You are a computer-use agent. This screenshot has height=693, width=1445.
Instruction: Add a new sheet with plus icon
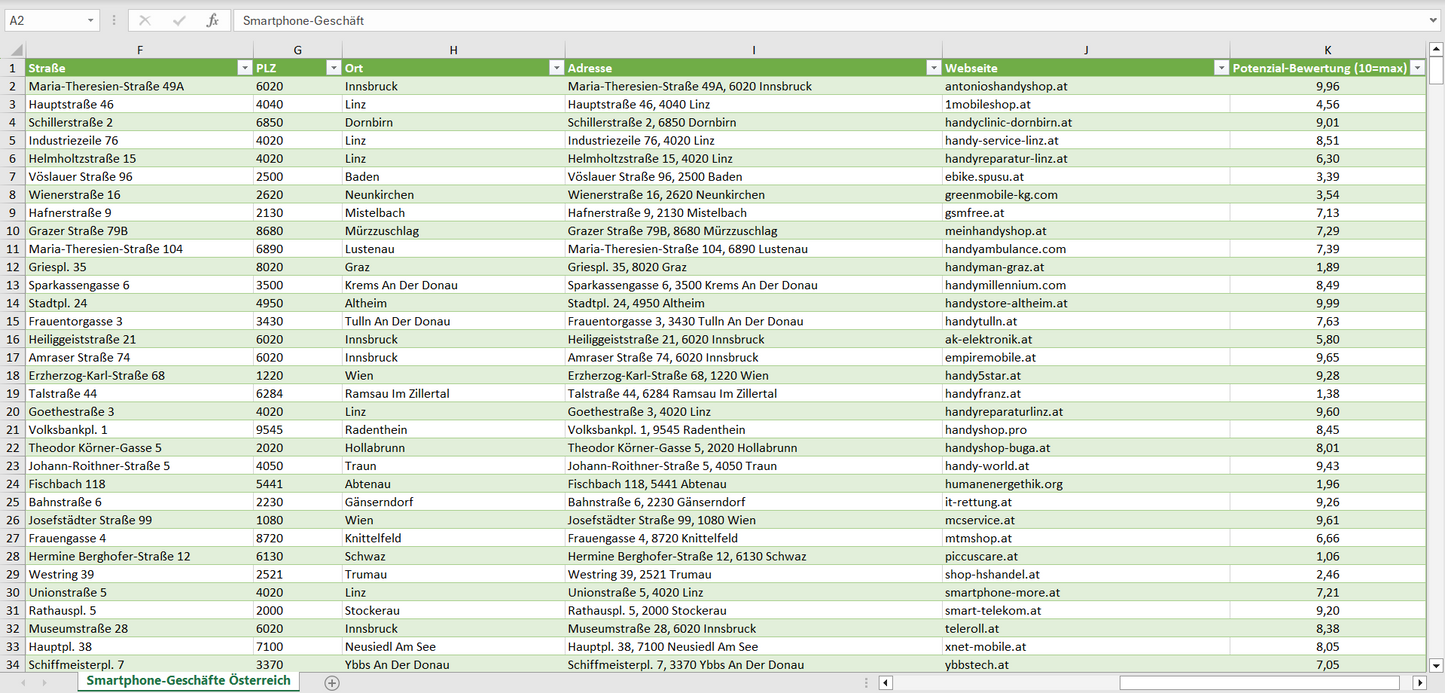tap(332, 683)
